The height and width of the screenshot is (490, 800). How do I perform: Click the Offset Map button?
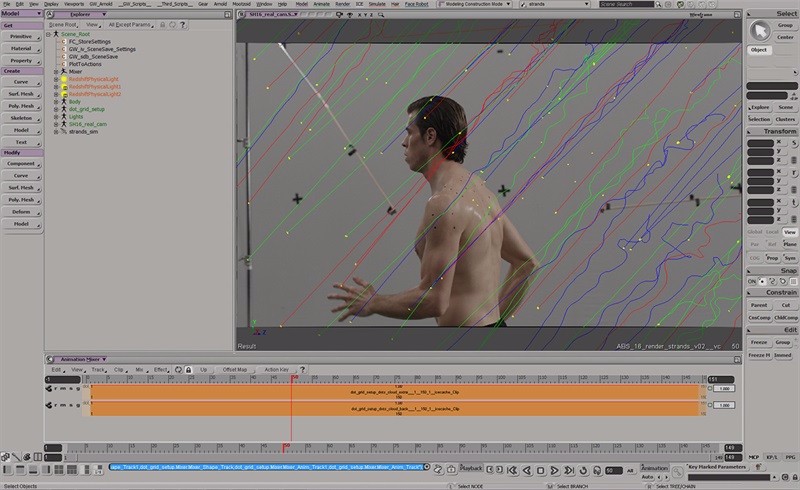tap(235, 370)
